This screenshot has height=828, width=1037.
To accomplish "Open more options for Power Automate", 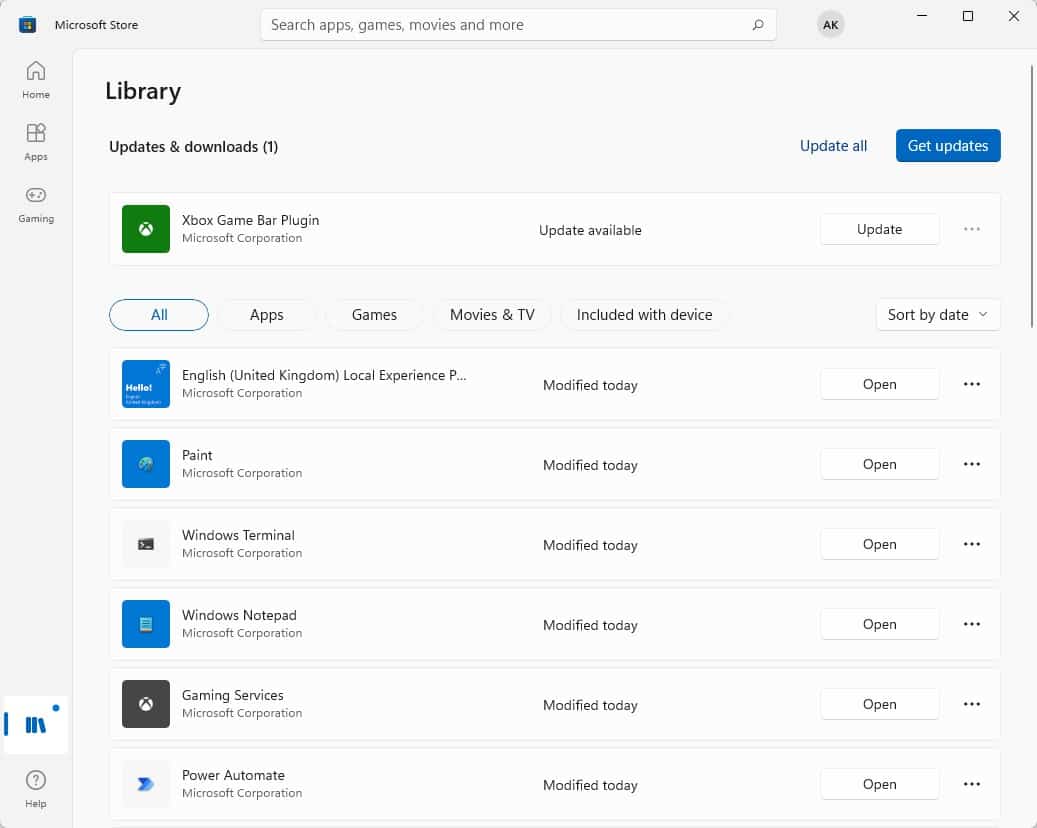I will (972, 784).
